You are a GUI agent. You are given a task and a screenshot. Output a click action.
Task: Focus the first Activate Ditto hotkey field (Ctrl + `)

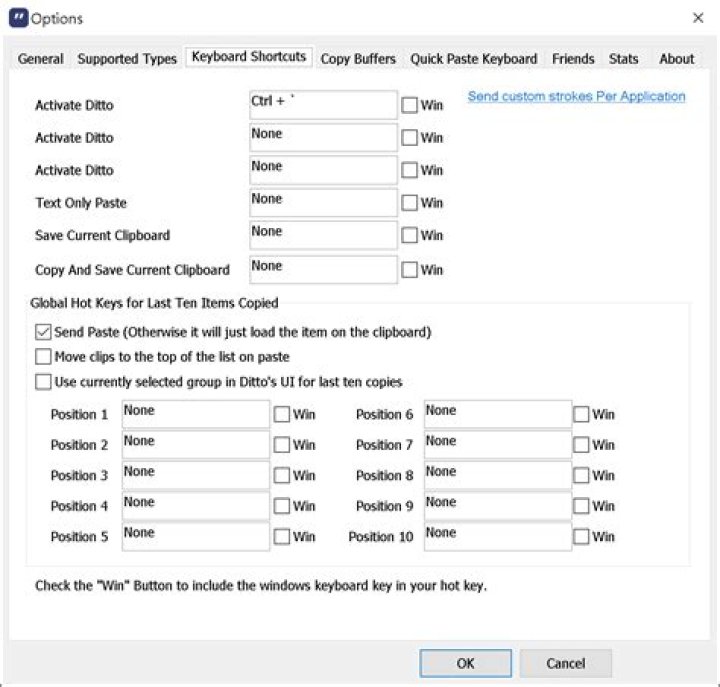[323, 105]
